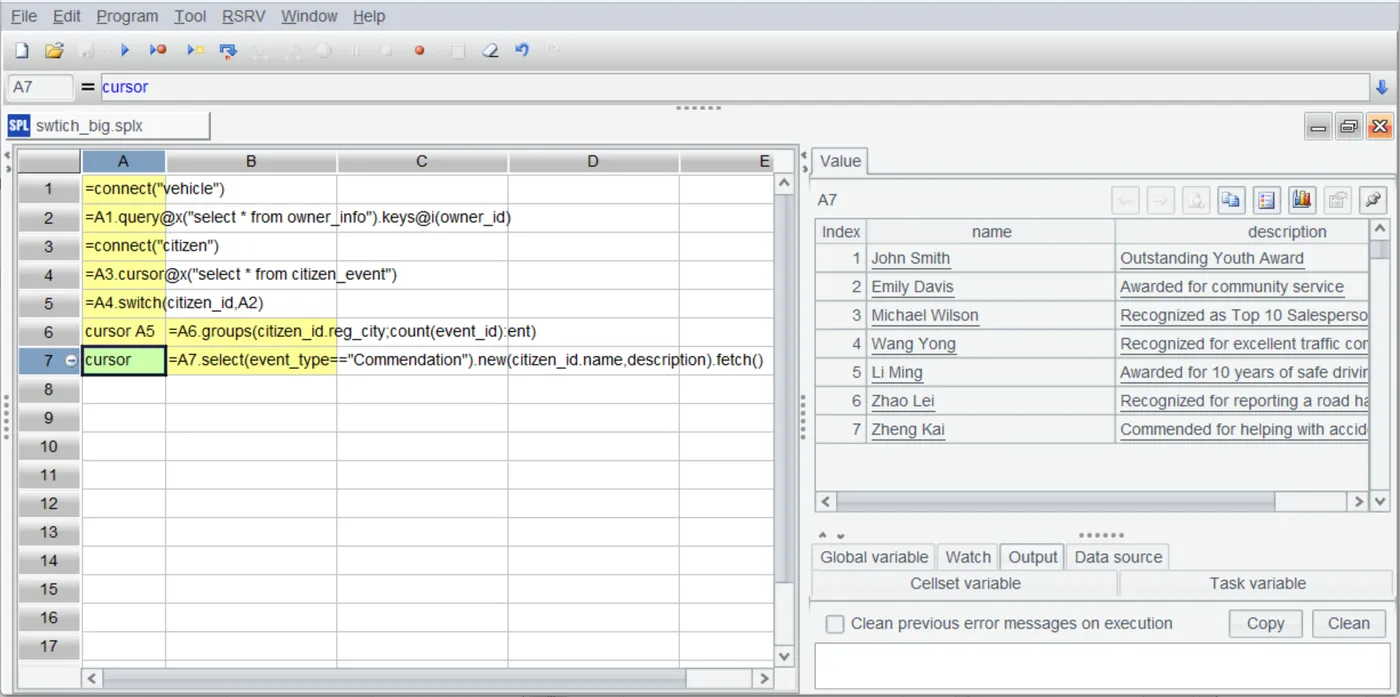Click the debug execute icon
This screenshot has width=1400, height=697.
(x=158, y=50)
